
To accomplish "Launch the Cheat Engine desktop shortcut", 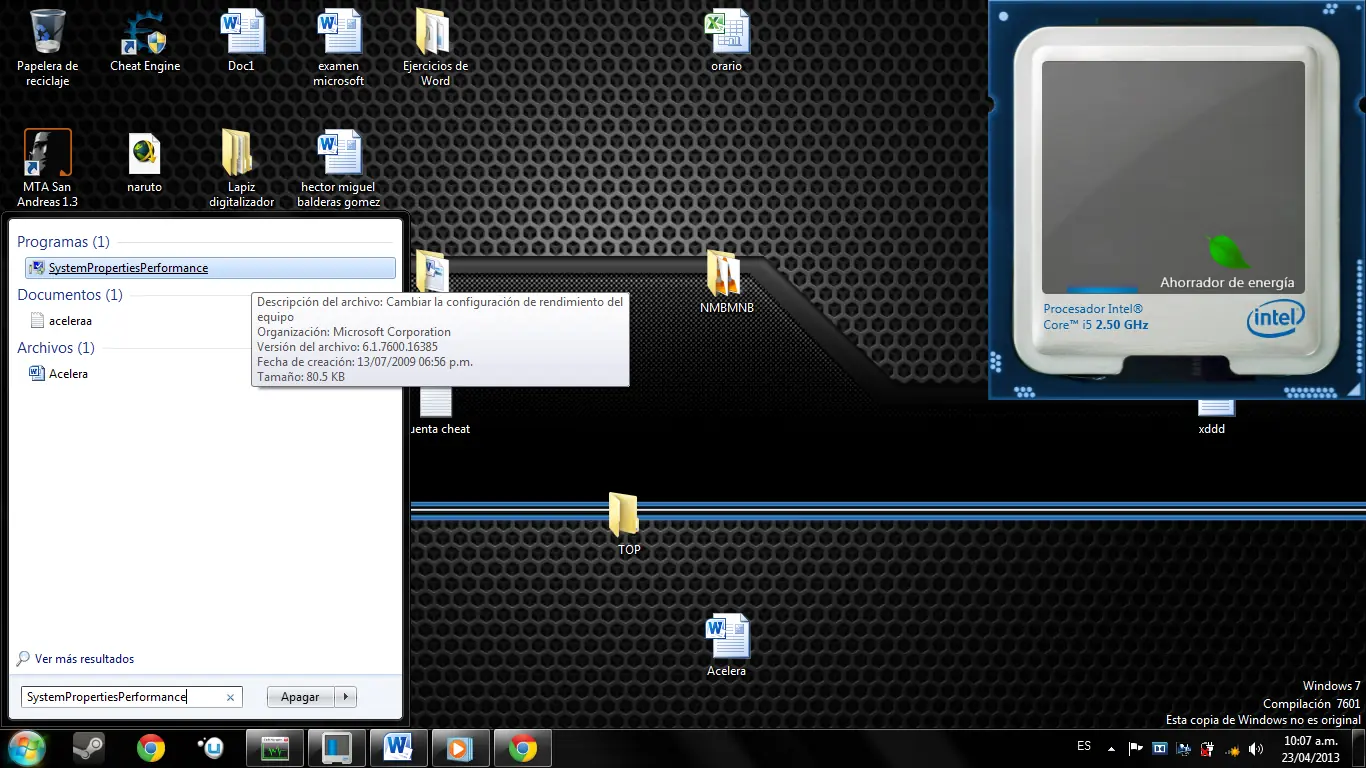I will tap(145, 40).
